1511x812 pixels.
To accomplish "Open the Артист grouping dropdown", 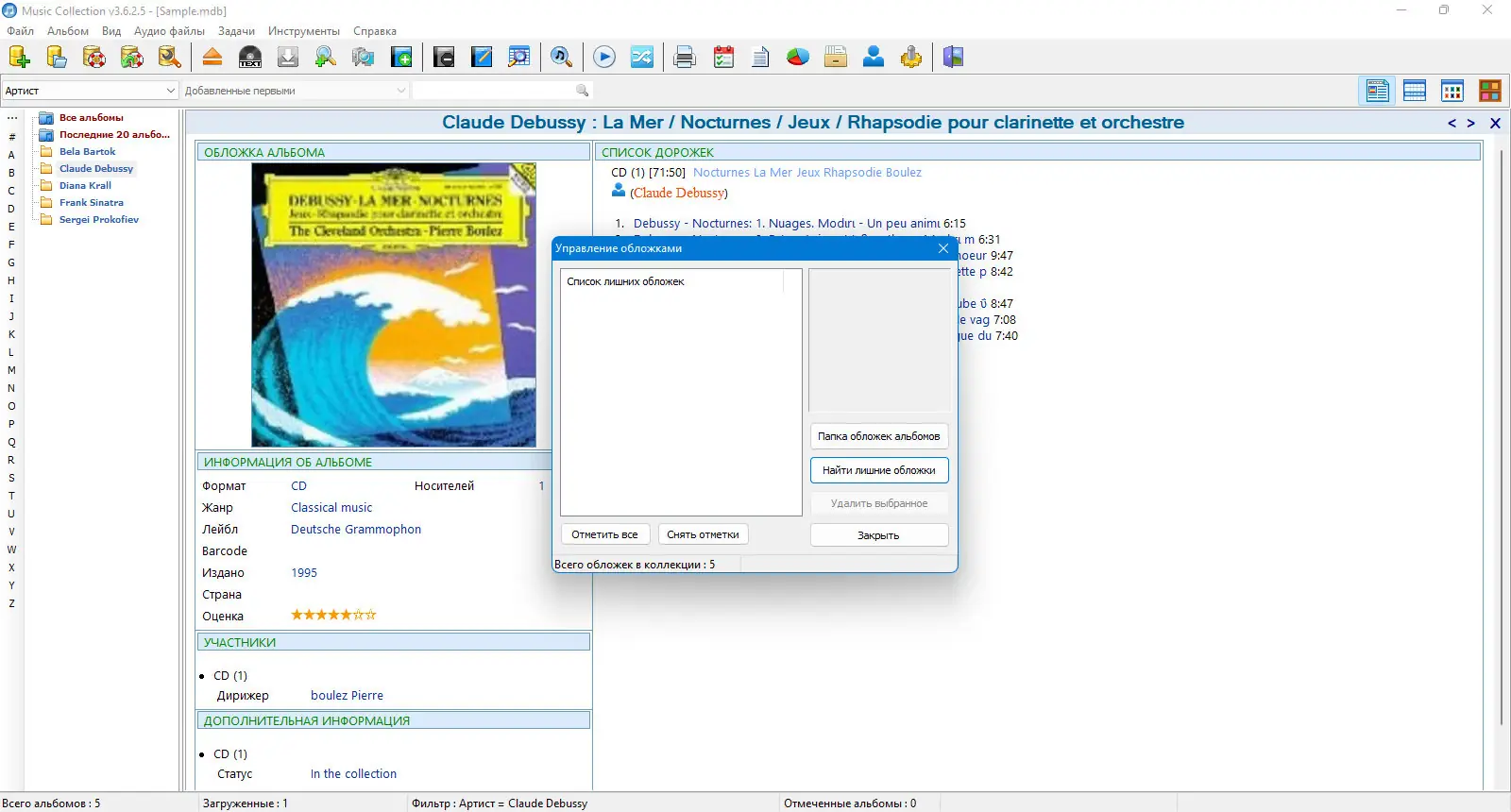I will pos(90,91).
